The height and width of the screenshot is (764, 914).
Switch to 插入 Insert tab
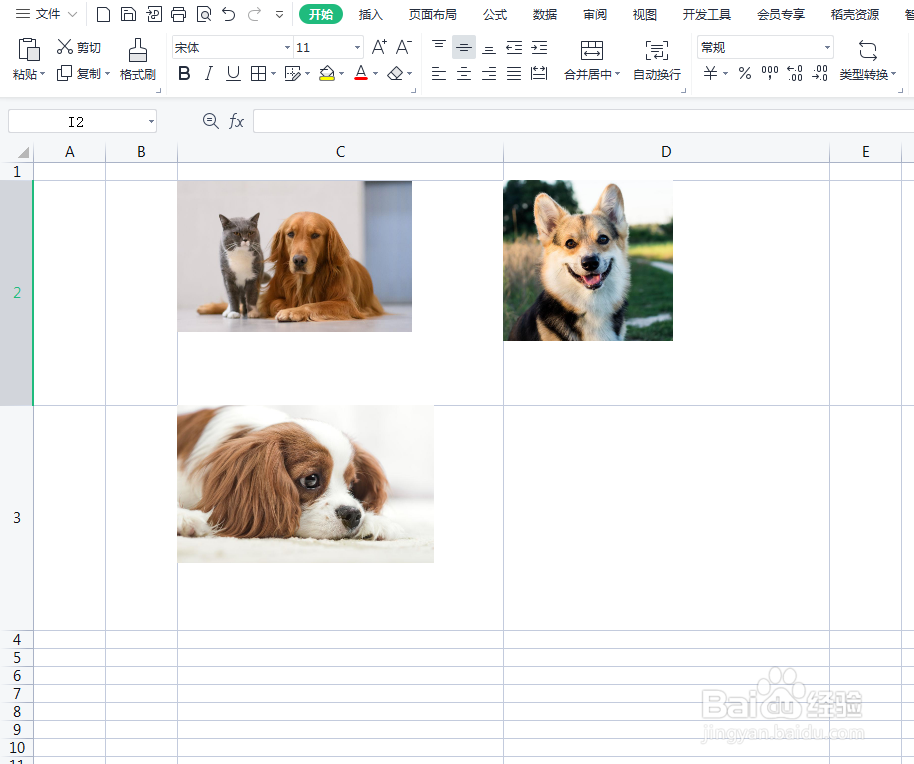[x=370, y=15]
